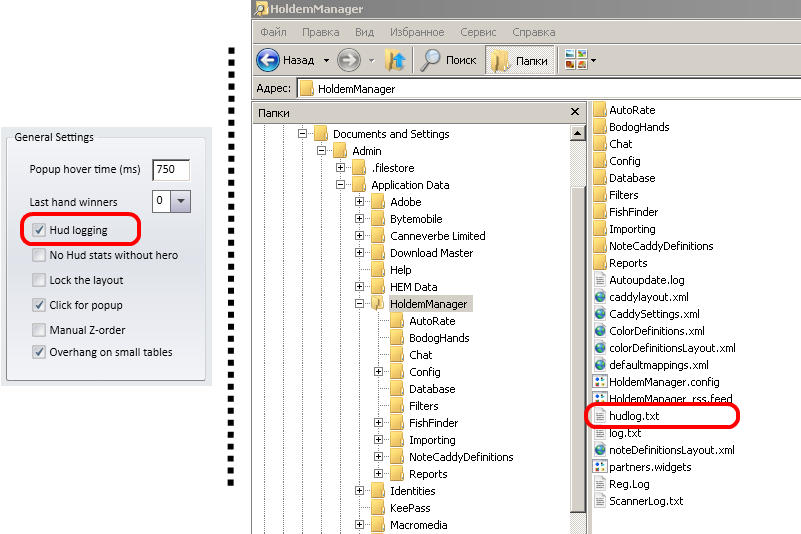801x534 pixels.
Task: Expand the Config subfolder tree node
Action: click(x=379, y=372)
